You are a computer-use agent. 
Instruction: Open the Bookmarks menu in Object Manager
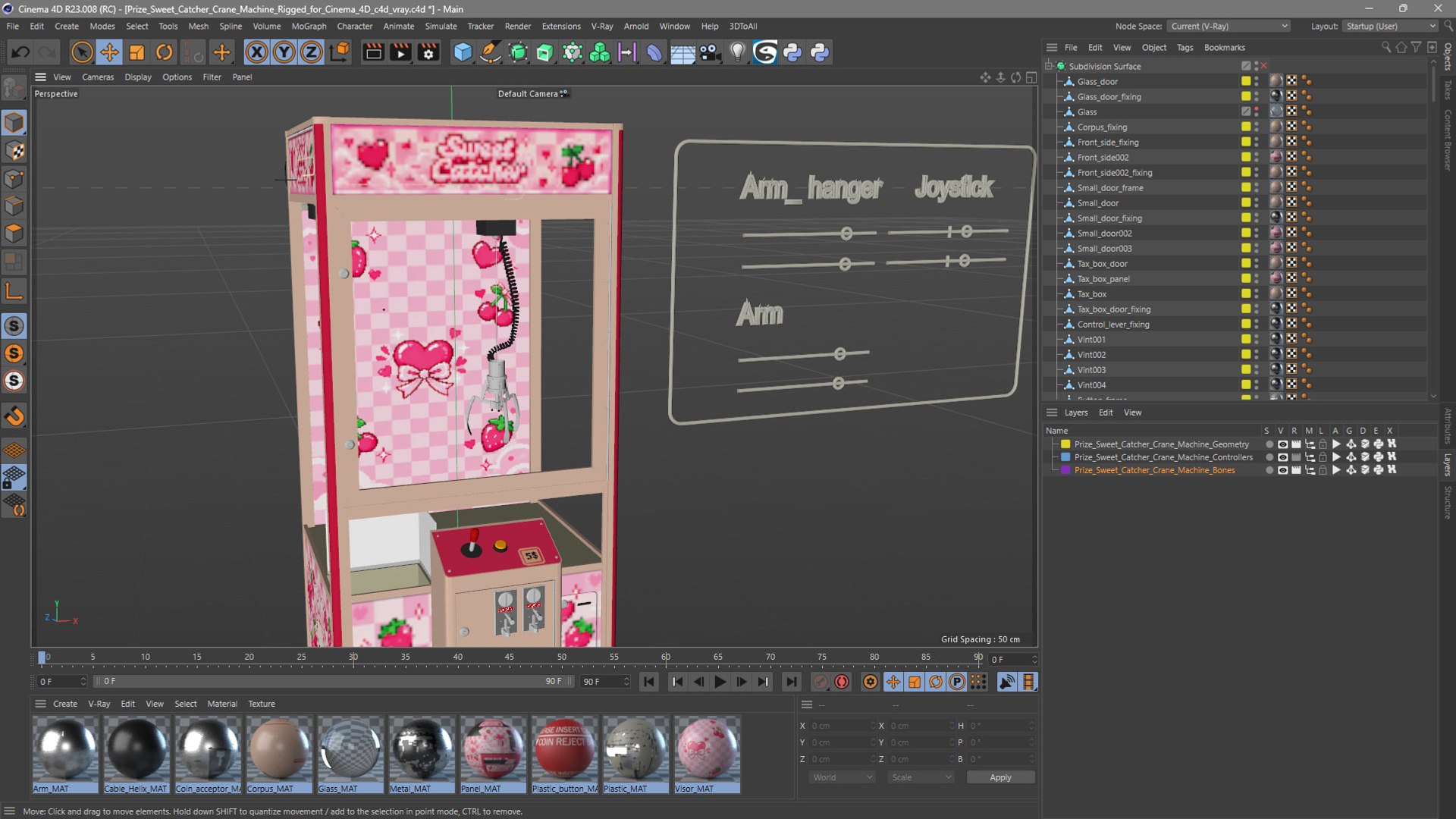[x=1224, y=47]
